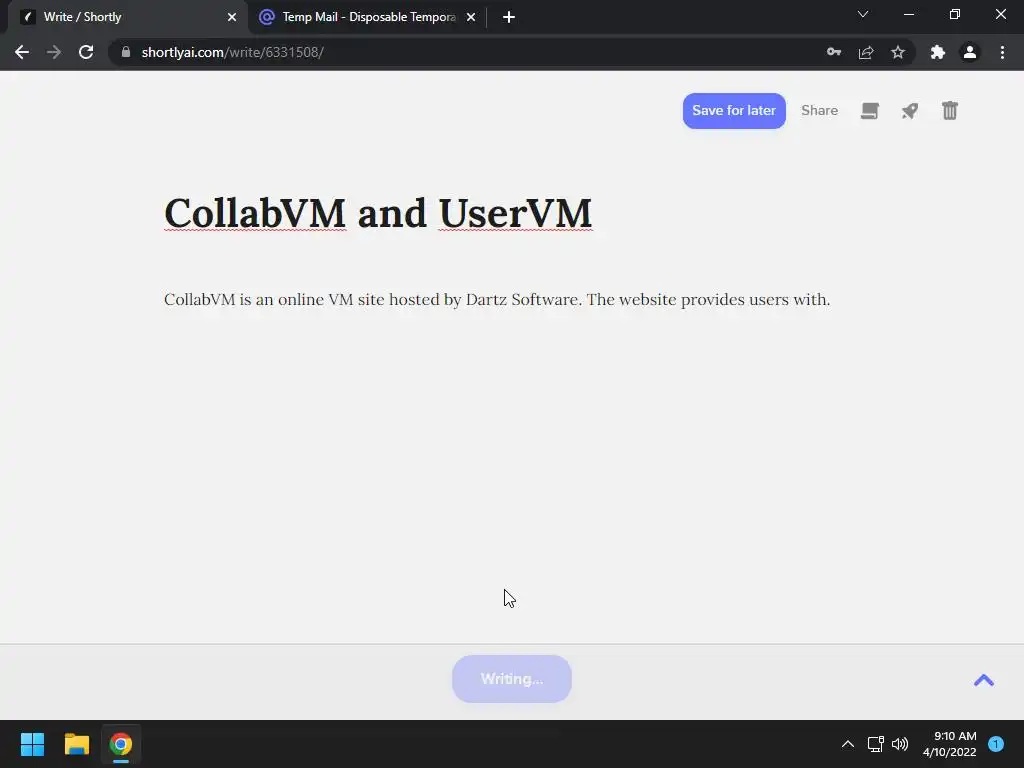
Task: Minimize the Chrome window
Action: pos(909,14)
